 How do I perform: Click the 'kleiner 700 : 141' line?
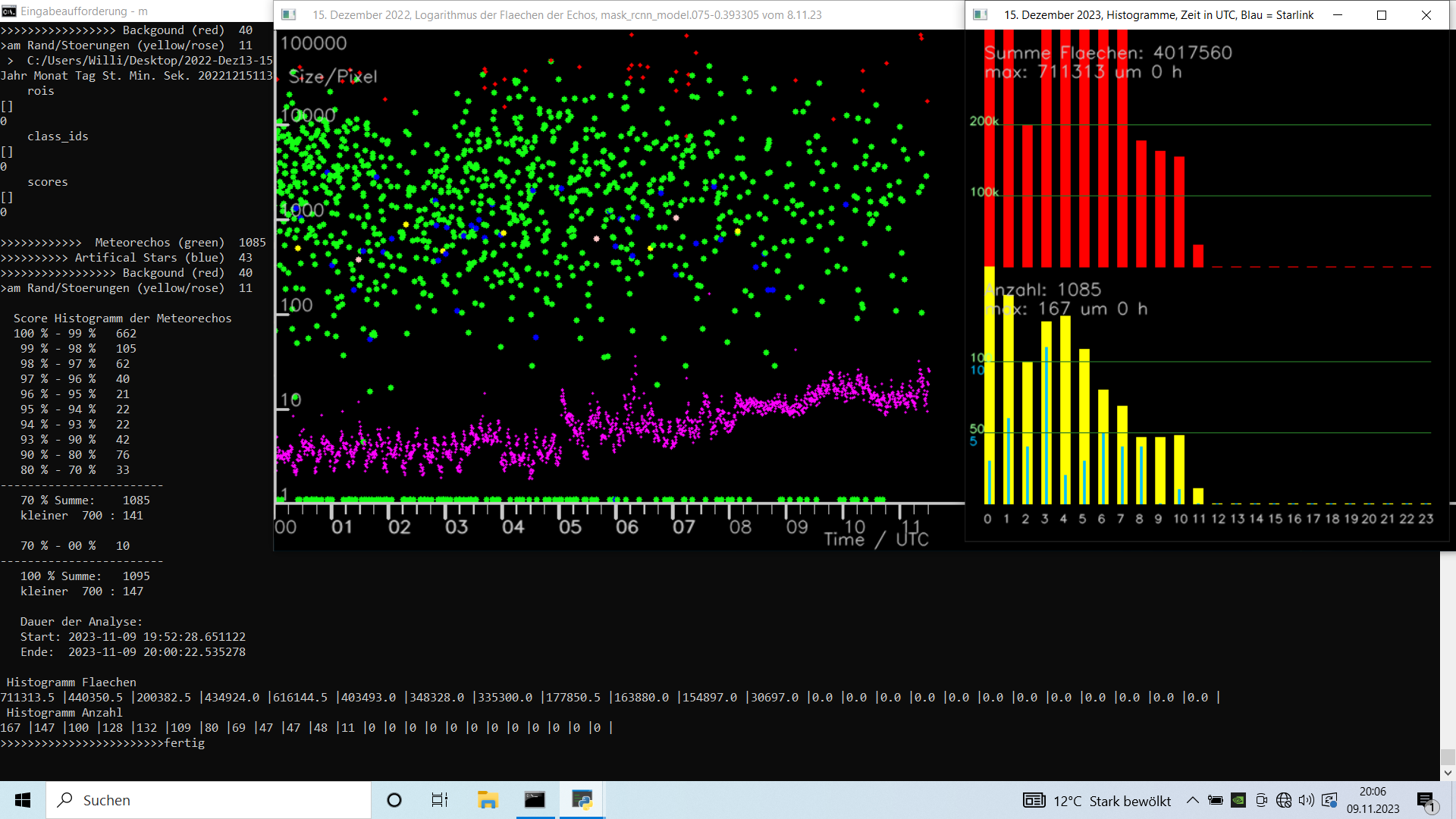tap(82, 516)
